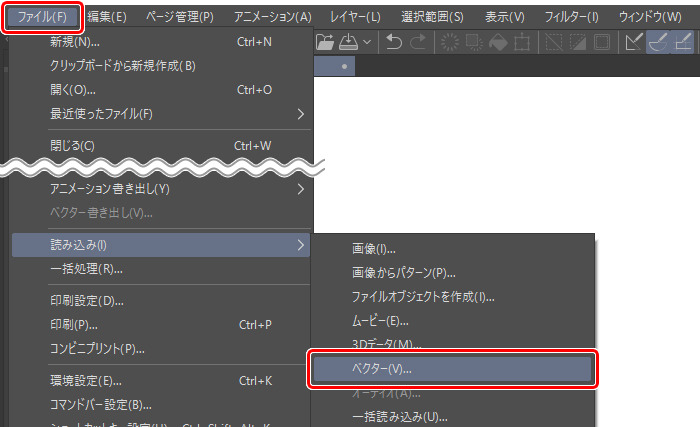
Task: Choose 一括処理(R)... menu entry
Action: [x=161, y=269]
